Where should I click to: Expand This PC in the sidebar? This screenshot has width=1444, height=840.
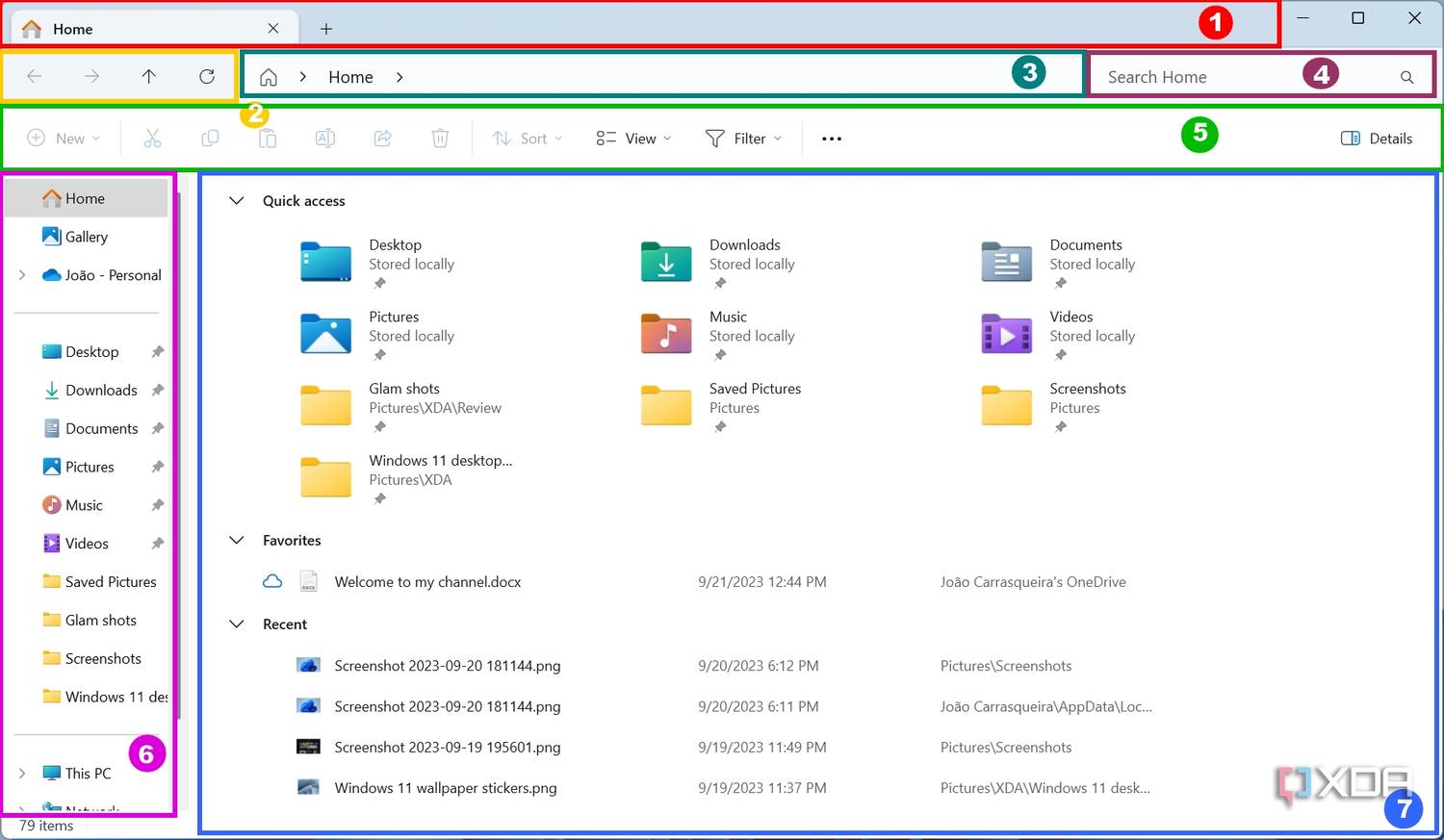[21, 773]
